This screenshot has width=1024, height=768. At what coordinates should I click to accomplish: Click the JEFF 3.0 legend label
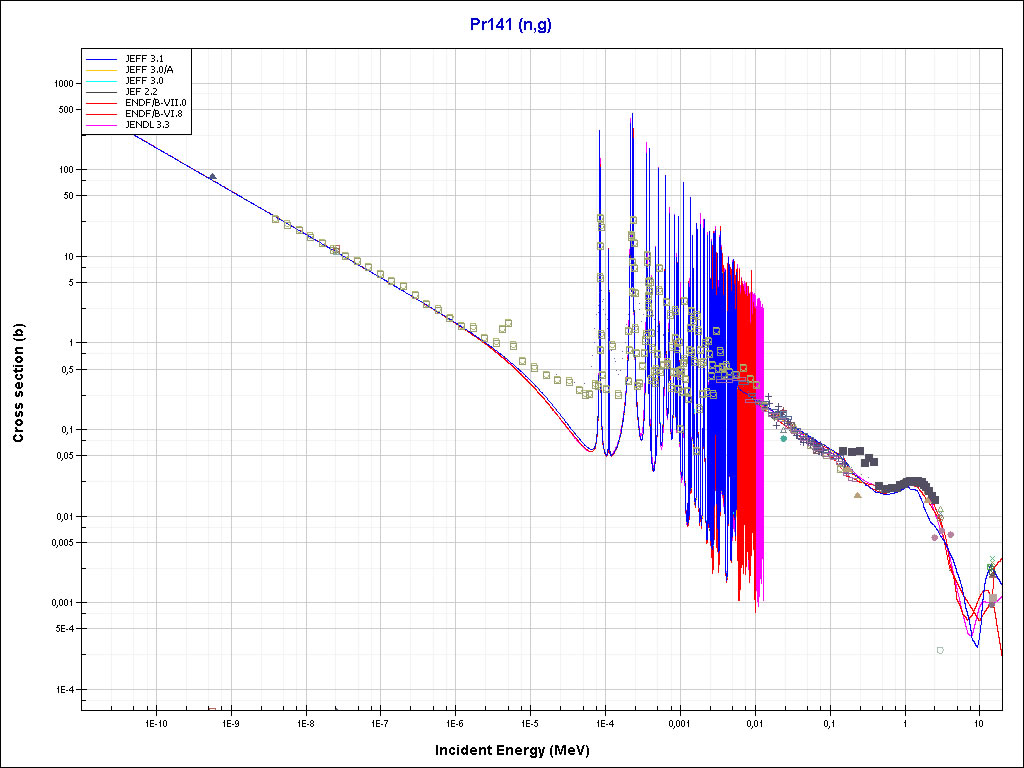(x=146, y=80)
